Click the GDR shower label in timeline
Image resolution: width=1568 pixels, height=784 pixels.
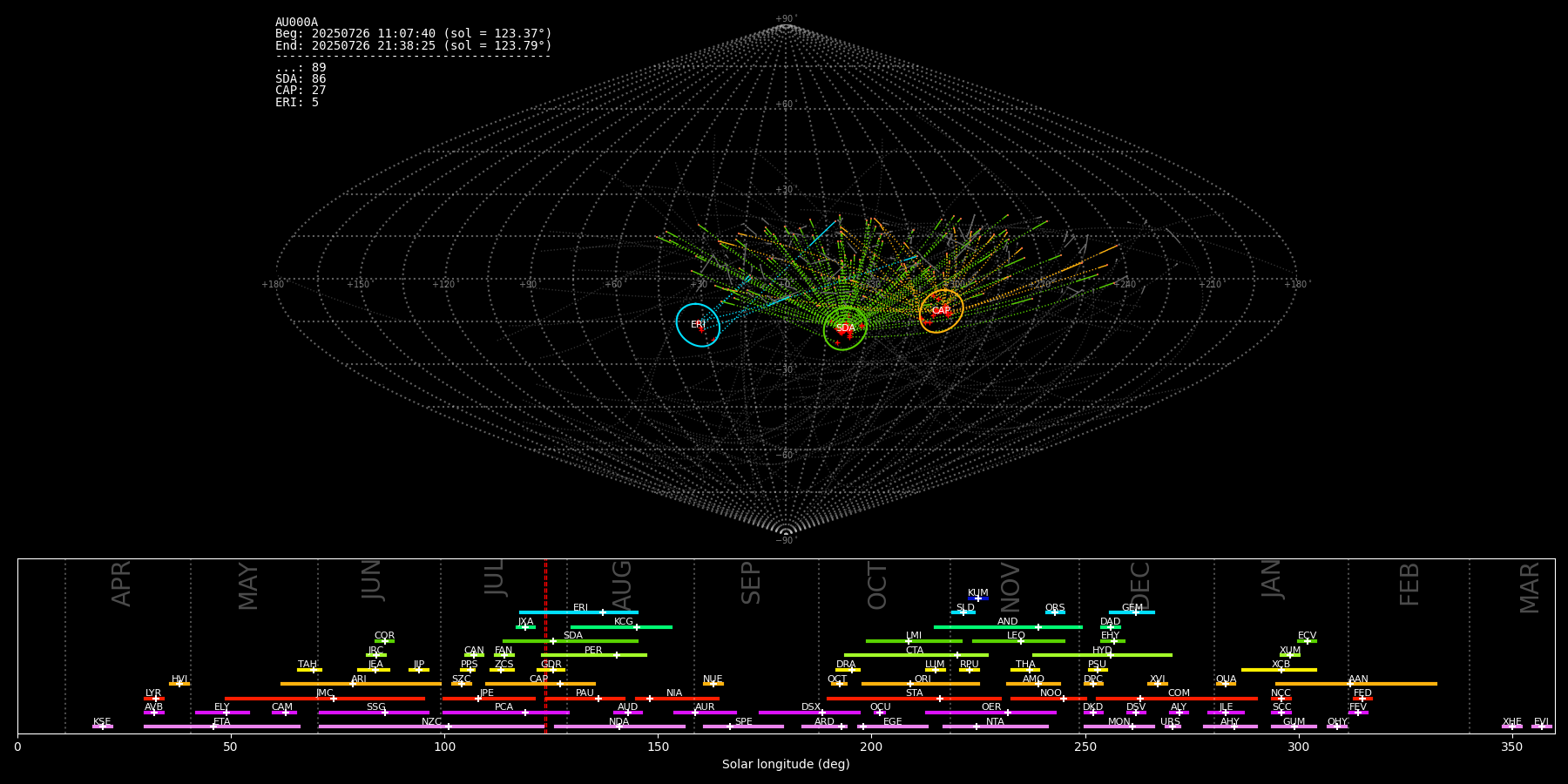pyautogui.click(x=551, y=665)
